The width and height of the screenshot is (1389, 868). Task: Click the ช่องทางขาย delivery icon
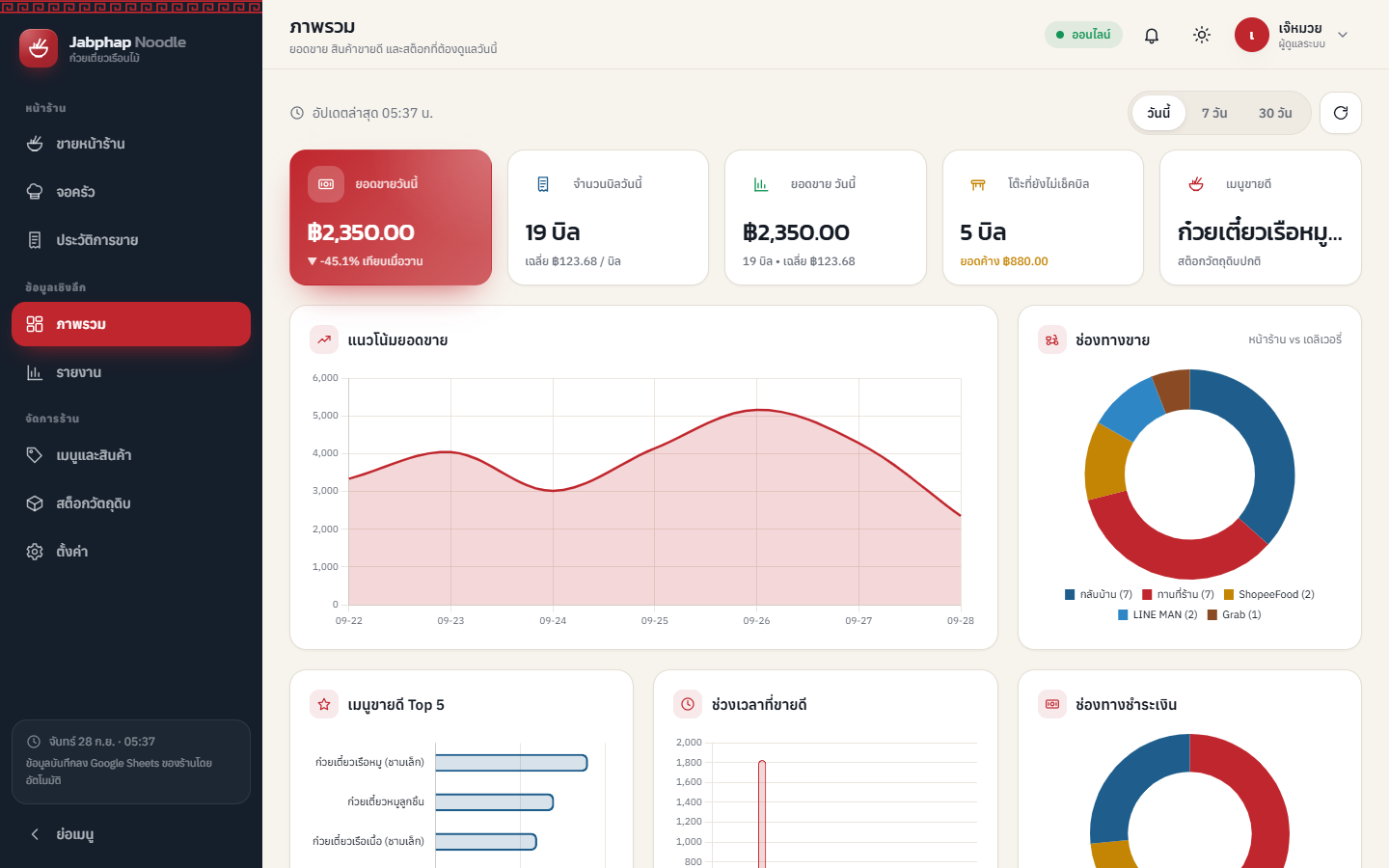[x=1052, y=339]
